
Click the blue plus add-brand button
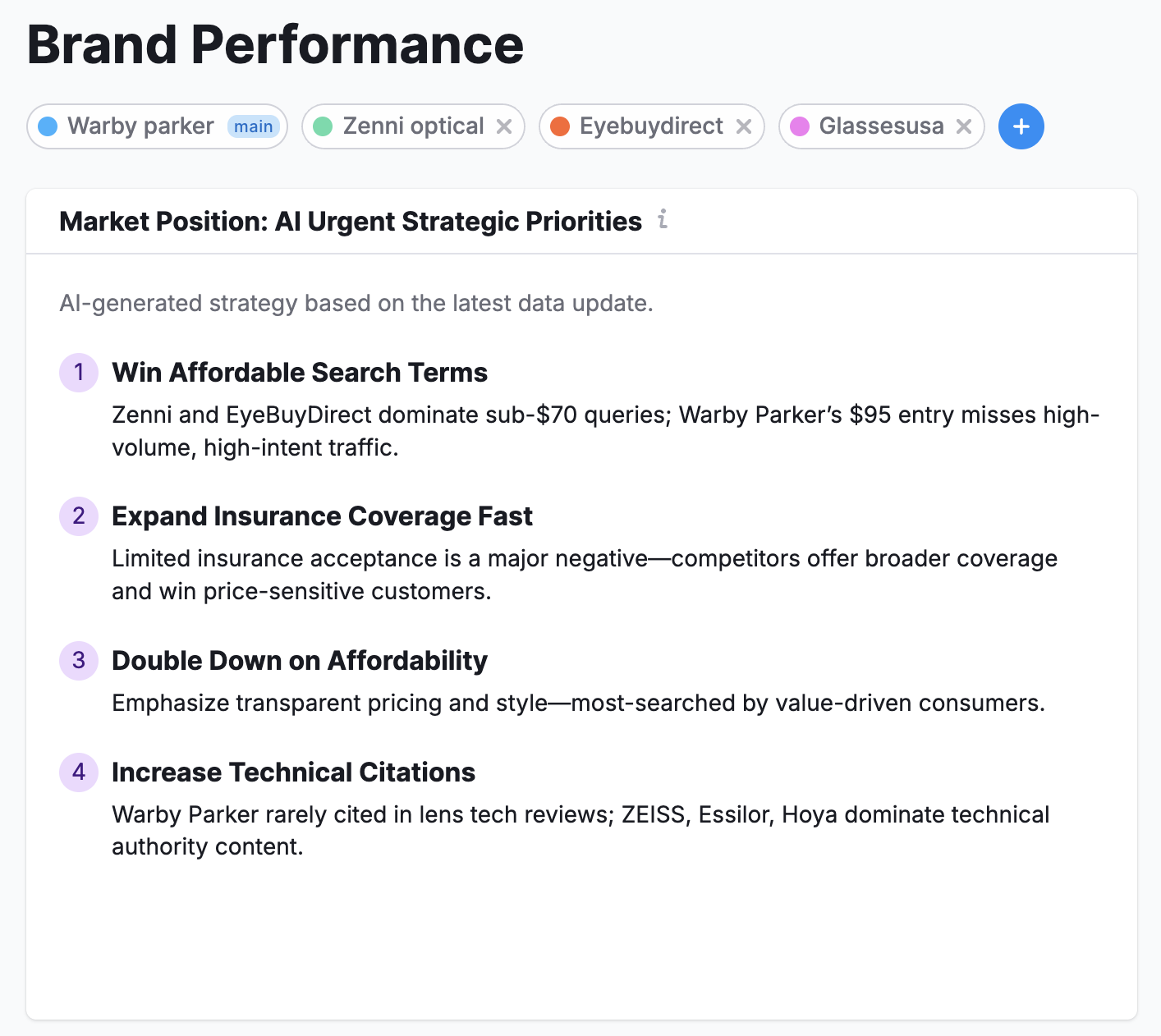click(x=1021, y=126)
